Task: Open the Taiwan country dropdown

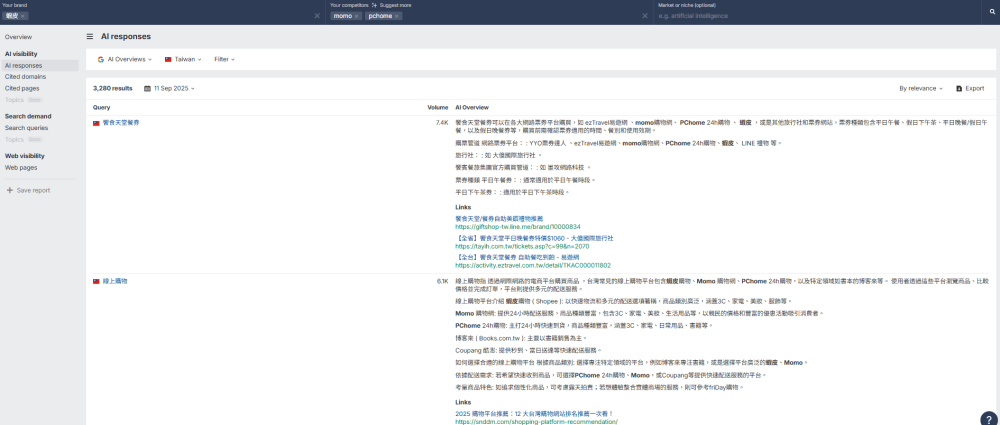Action: 183,59
